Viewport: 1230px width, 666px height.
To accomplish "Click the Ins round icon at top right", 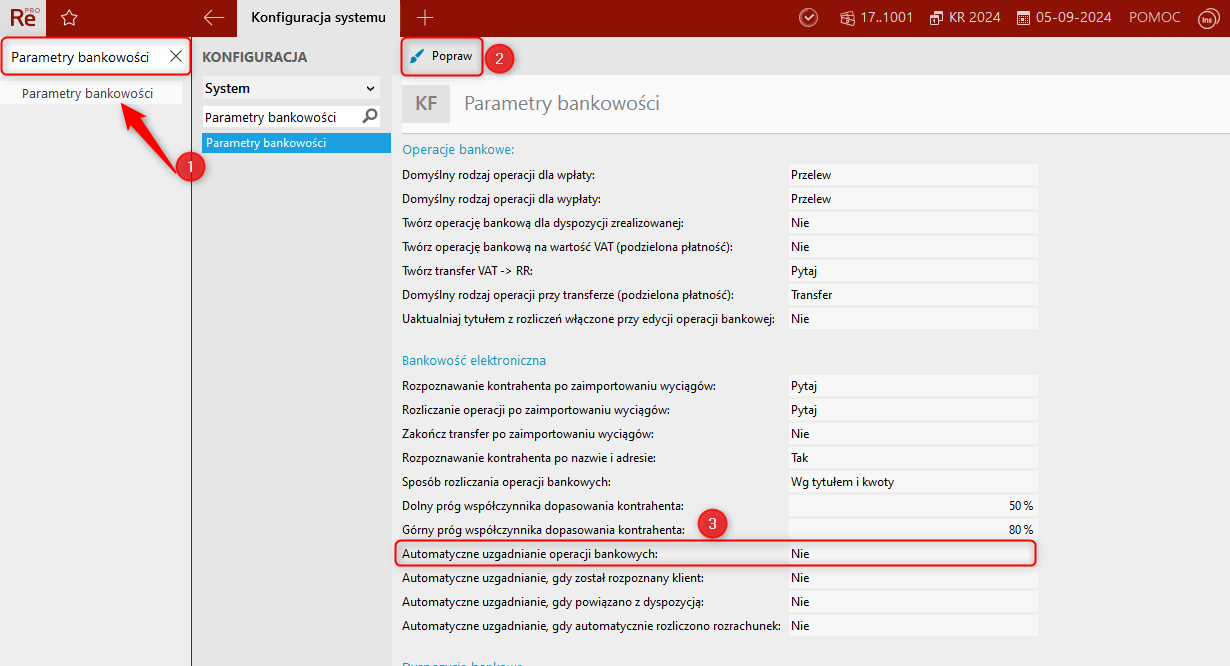I will tap(1206, 17).
